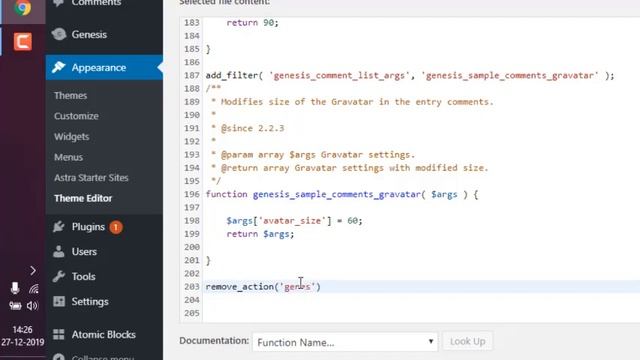Click line number 196 in gutter
The image size is (640, 360).
point(191,194)
